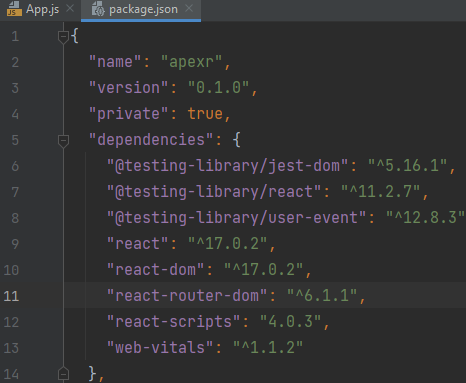Image resolution: width=466 pixels, height=383 pixels.
Task: Click the JS file icon on App.js tab
Action: pyautogui.click(x=14, y=9)
